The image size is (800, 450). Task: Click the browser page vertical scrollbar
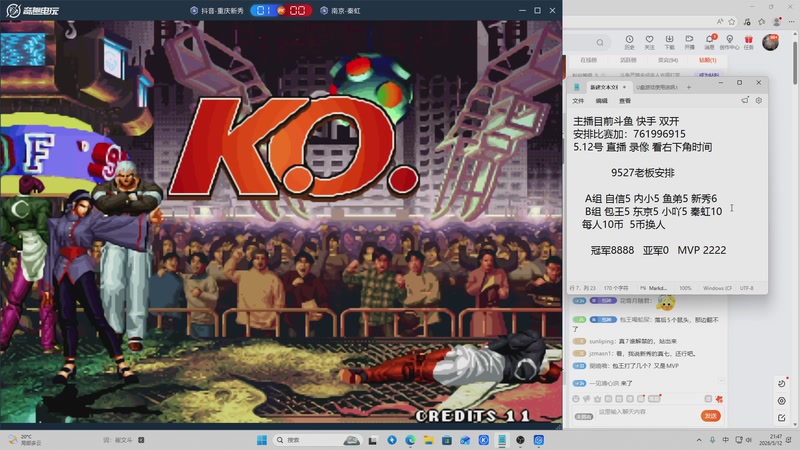pos(795,230)
